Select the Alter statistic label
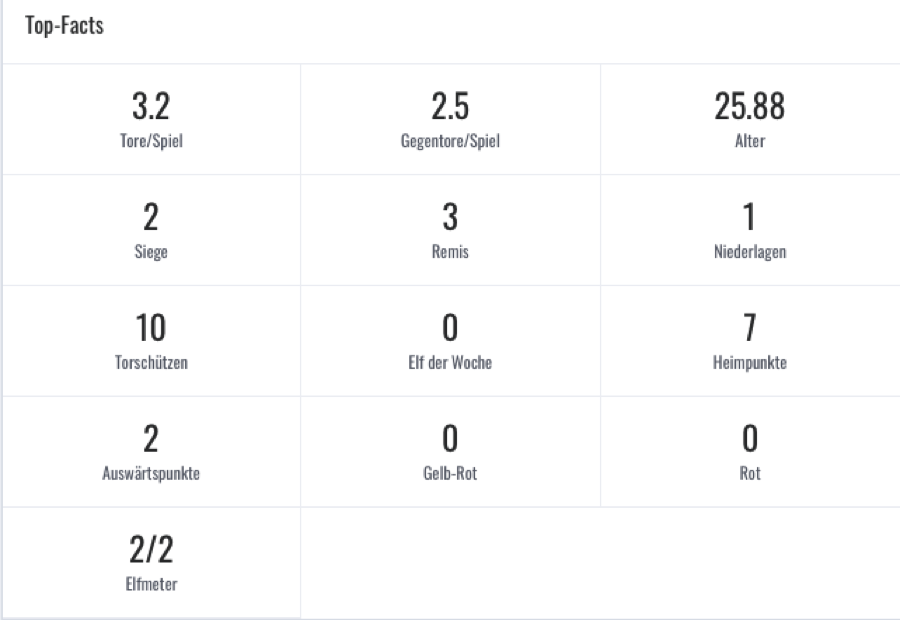 click(750, 141)
